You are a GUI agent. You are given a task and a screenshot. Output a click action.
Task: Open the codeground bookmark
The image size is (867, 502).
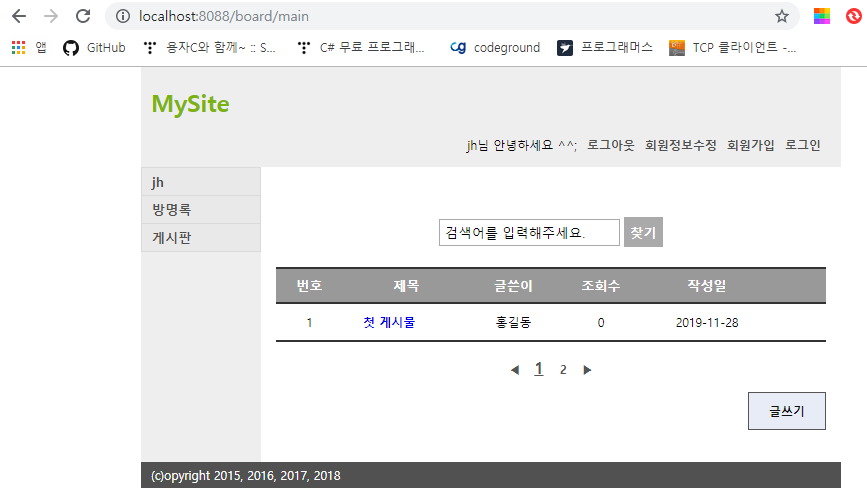(495, 48)
